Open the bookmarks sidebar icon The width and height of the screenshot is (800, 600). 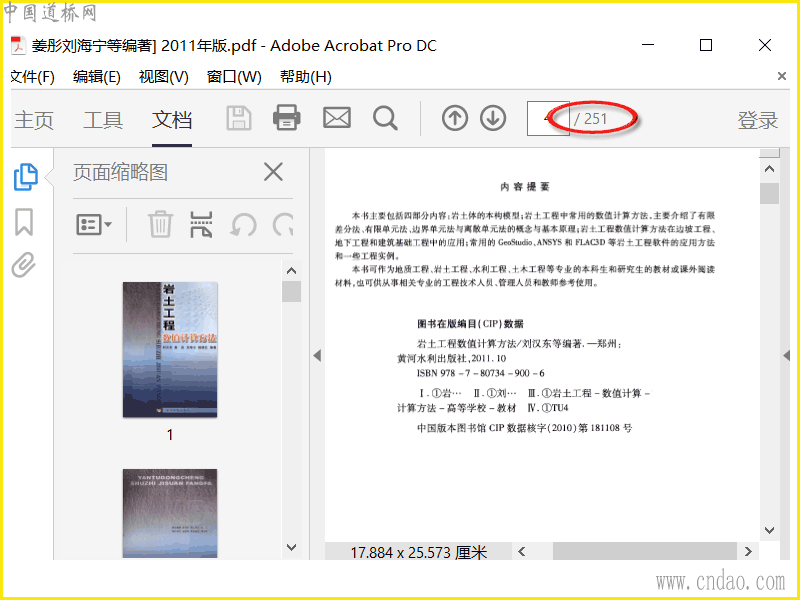pos(24,222)
